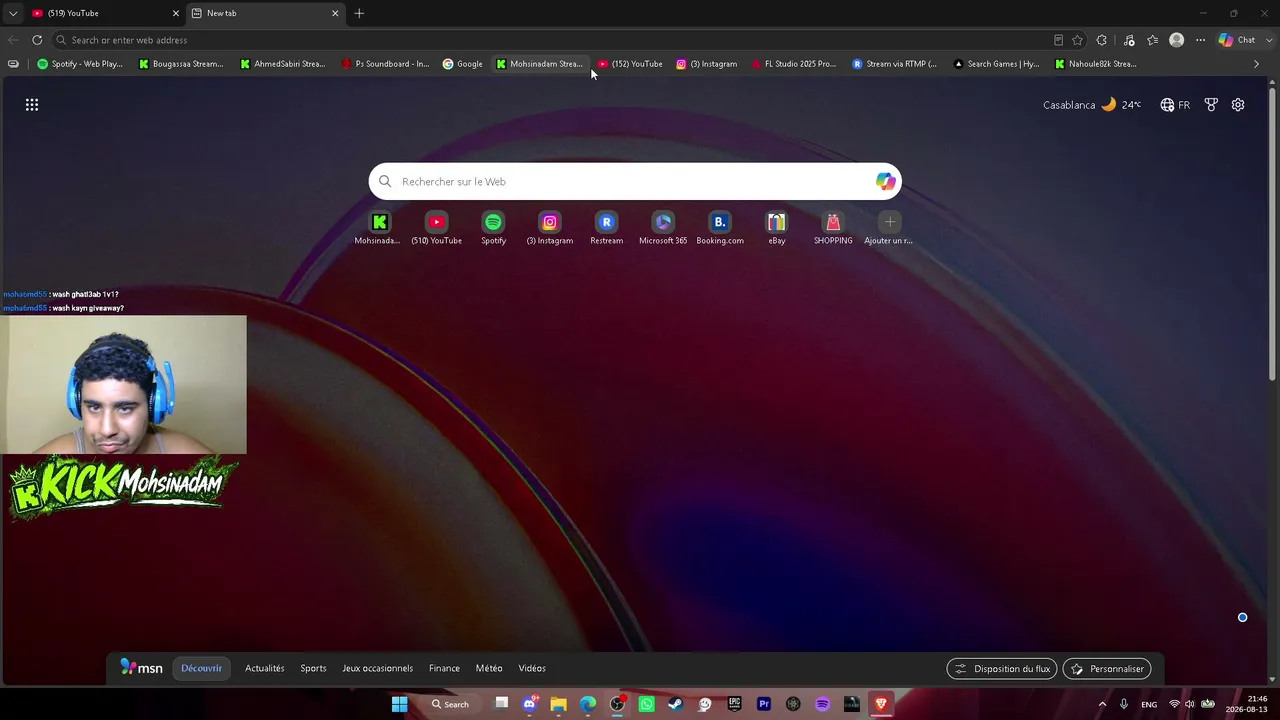Open WhatsApp from the taskbar

[x=647, y=704]
